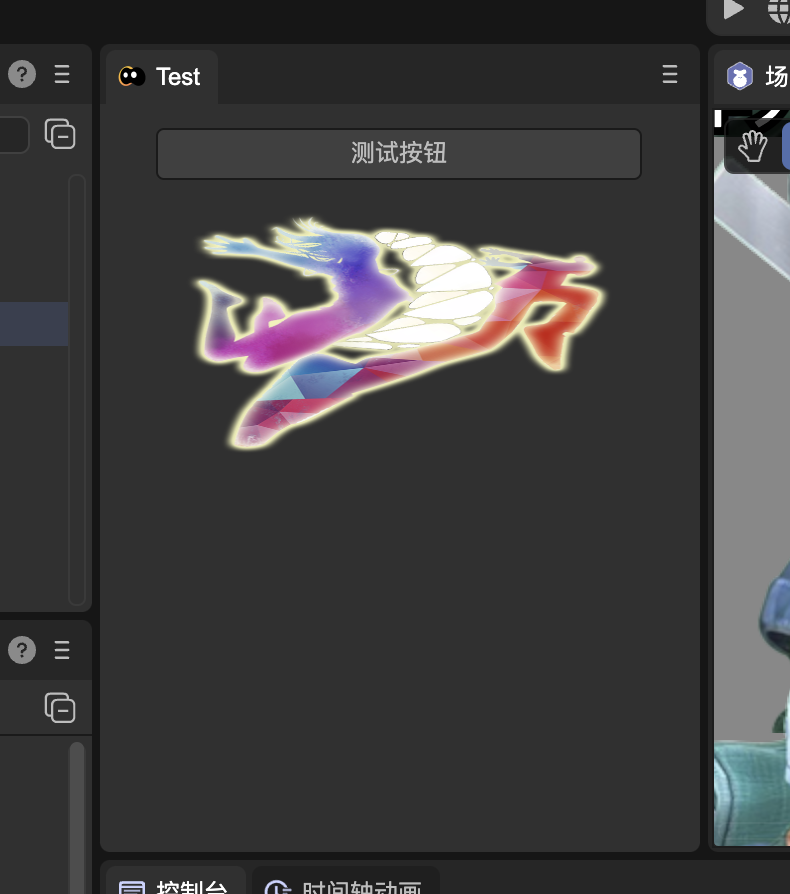Click the colorful dragon logo image
Viewport: 790px width, 894px height.
click(400, 330)
